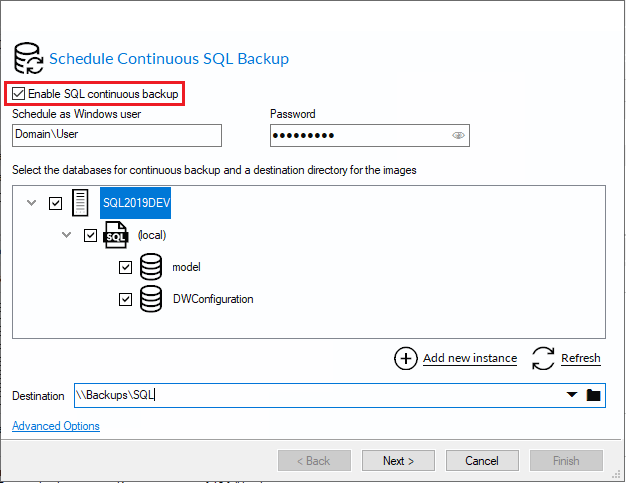Uncheck the model database checkbox
Screen dimensions: 626x483
click(126, 267)
